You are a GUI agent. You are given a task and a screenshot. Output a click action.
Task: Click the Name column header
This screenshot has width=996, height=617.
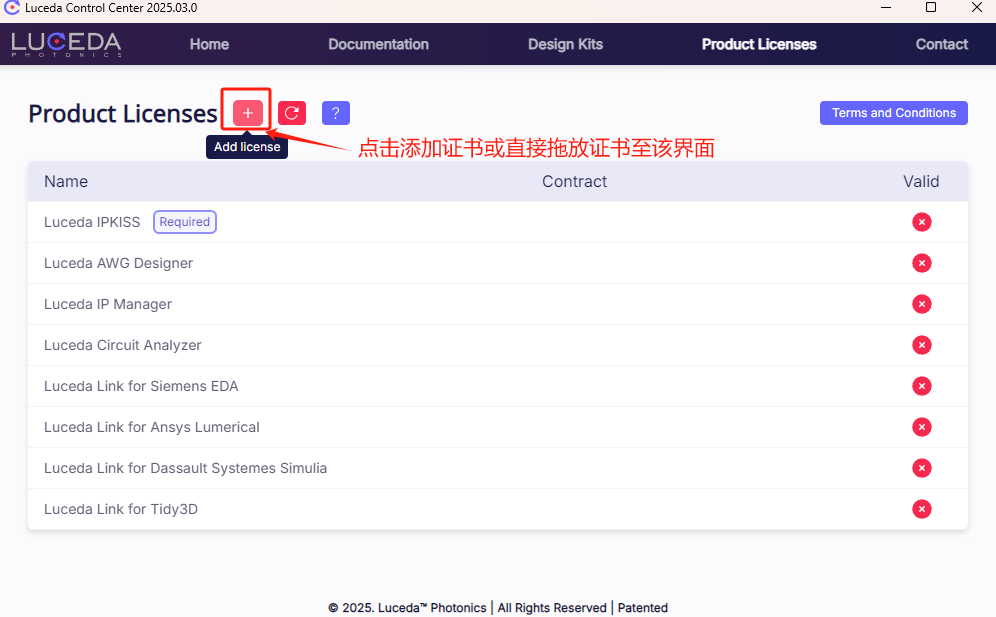click(x=66, y=181)
